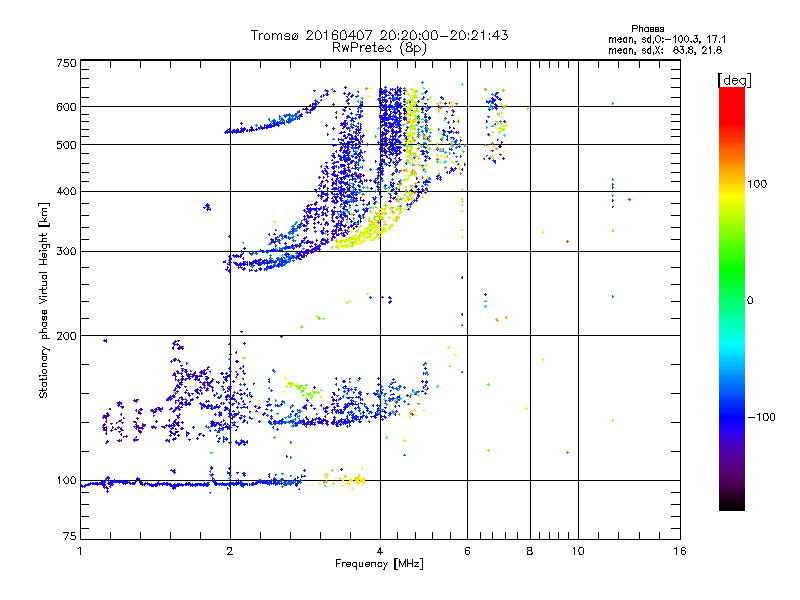This screenshot has width=800, height=600.
Task: Click the 'mean, sd,X: 83.8, 21.8' statistic
Action: click(665, 50)
